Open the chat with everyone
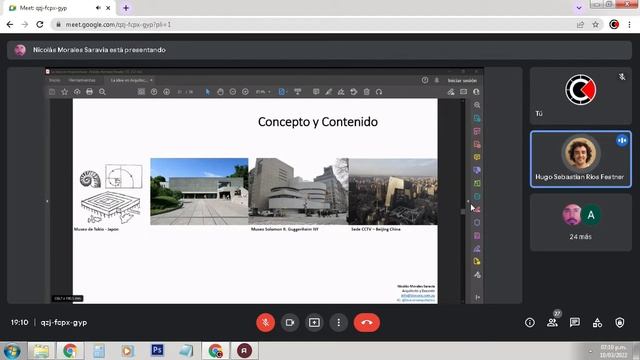The image size is (640, 360). (x=575, y=323)
